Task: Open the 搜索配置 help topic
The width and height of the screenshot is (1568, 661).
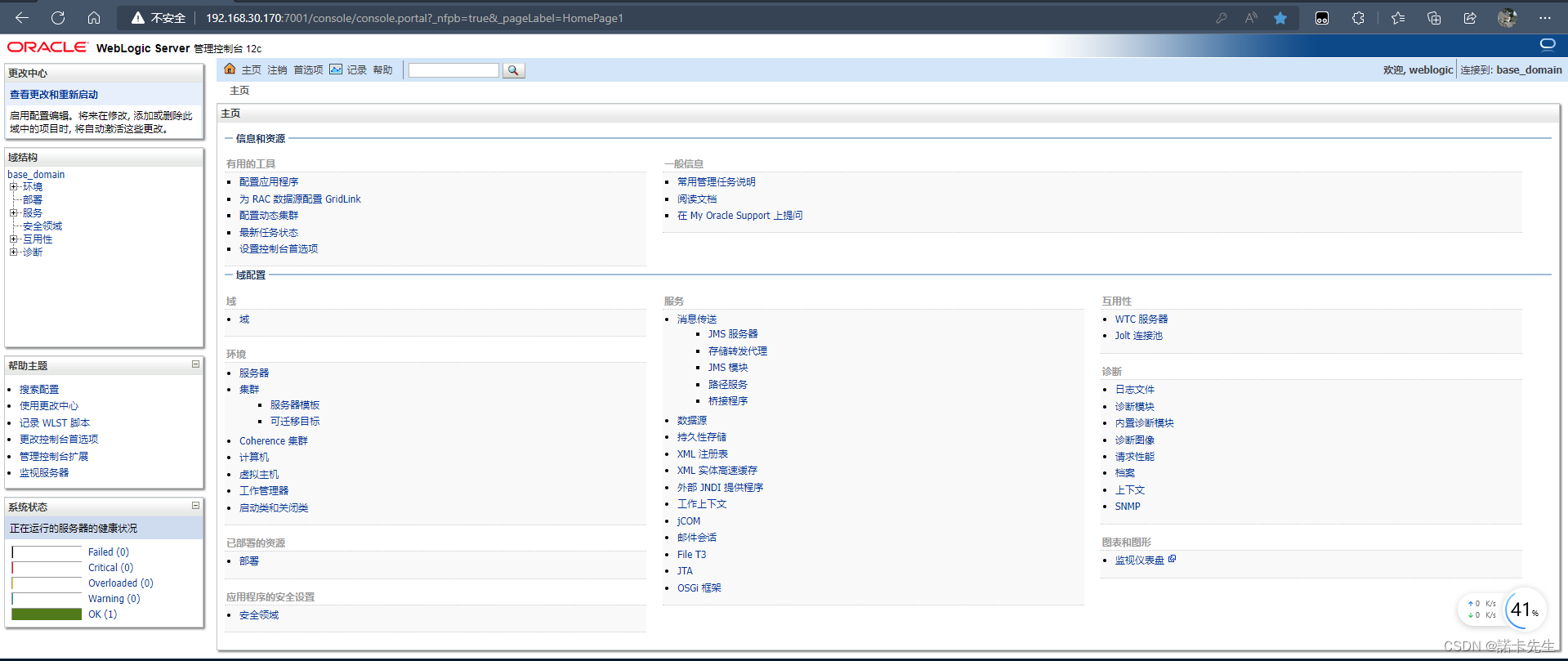Action: pos(39,390)
